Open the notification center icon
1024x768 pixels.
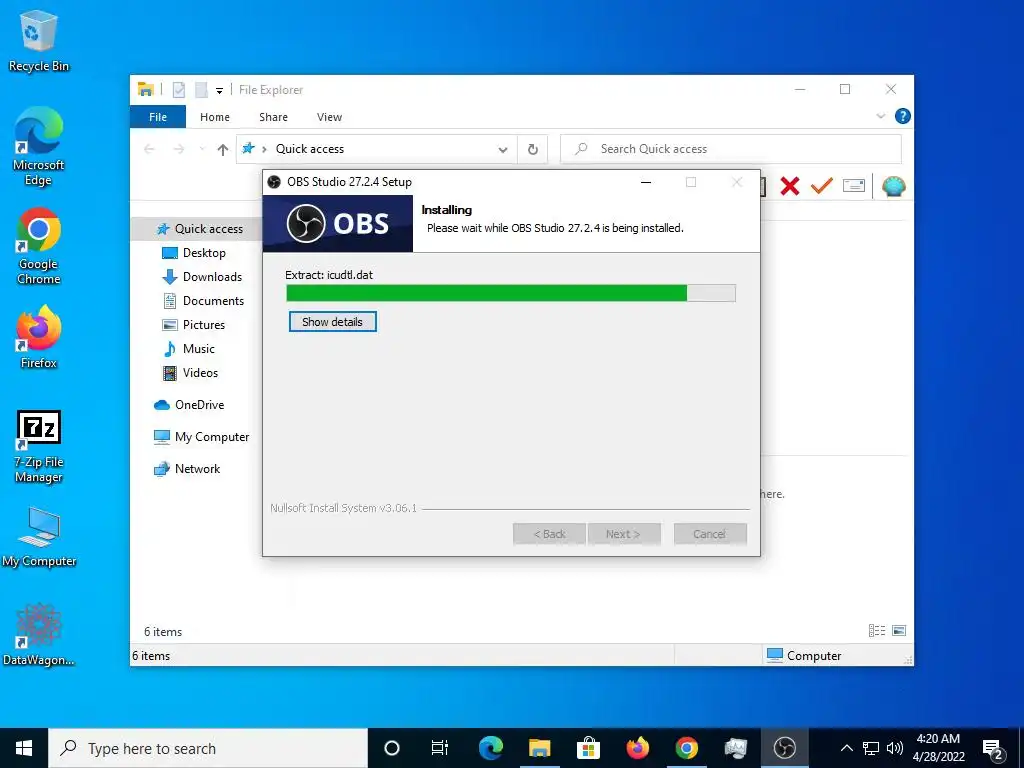[x=993, y=749]
